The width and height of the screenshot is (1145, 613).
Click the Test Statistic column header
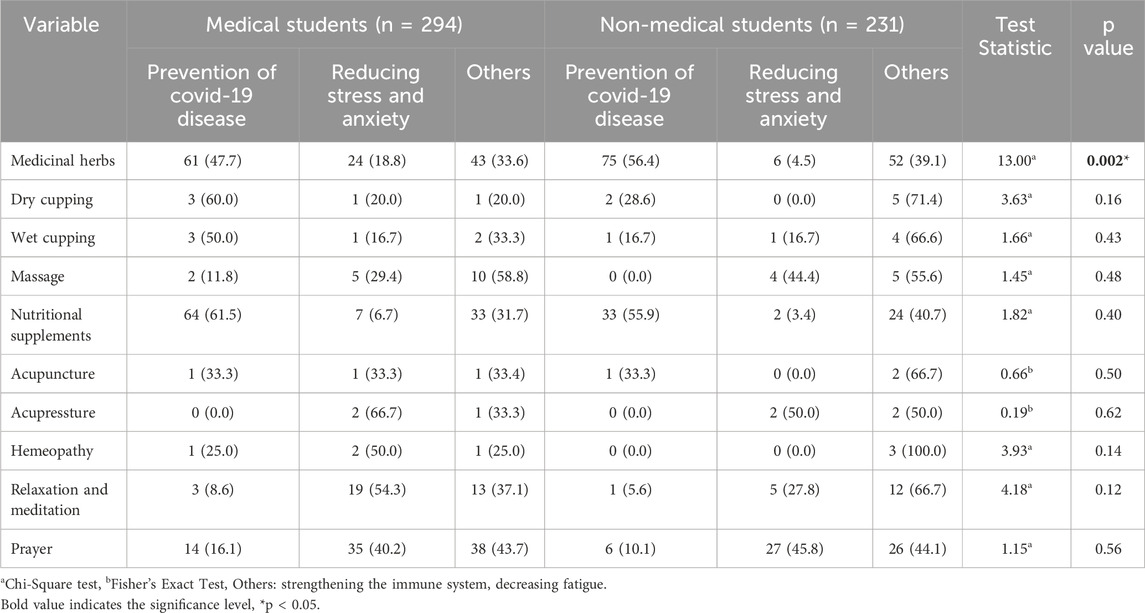click(x=1015, y=36)
